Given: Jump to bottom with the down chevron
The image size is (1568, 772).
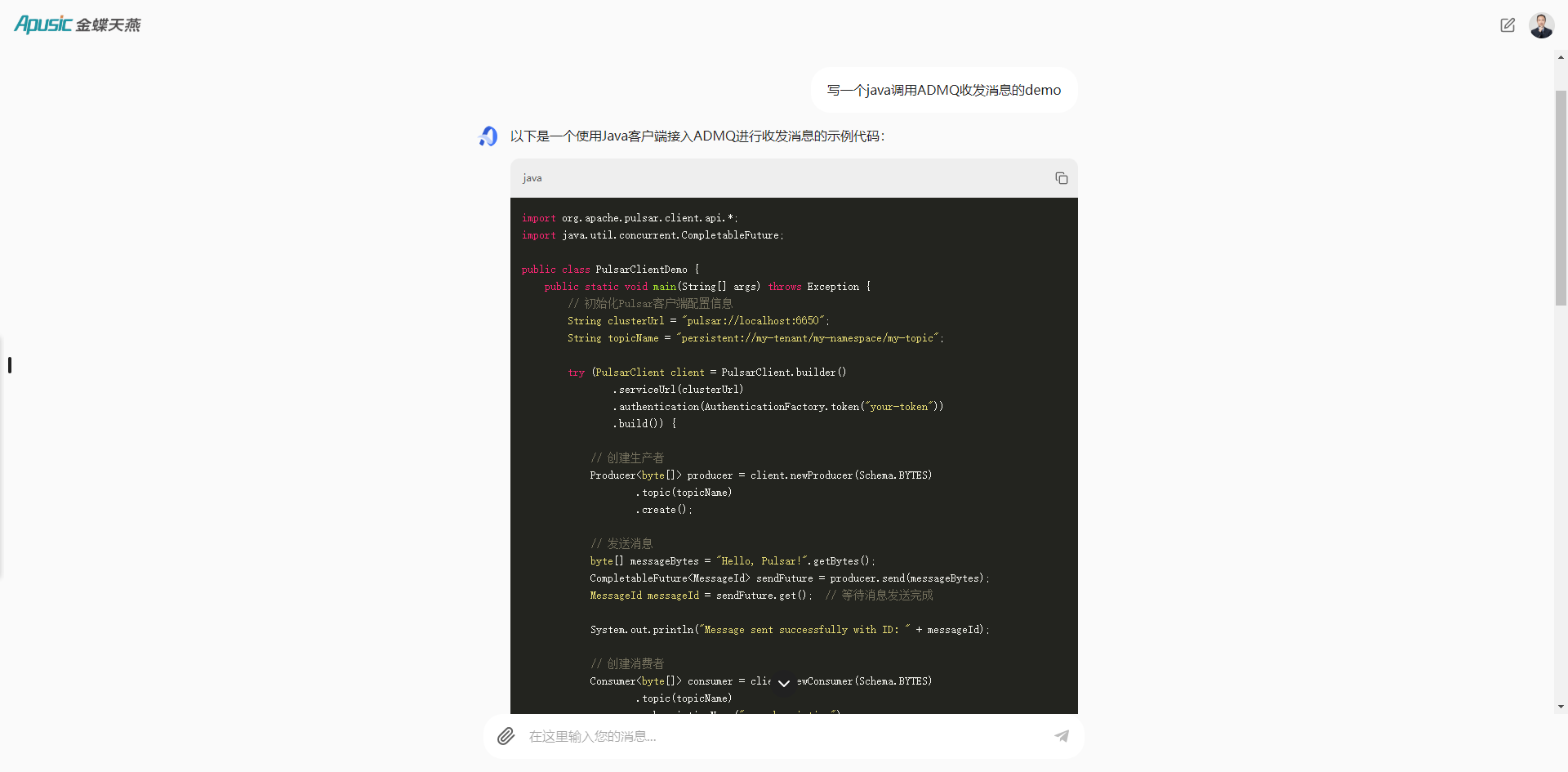Looking at the screenshot, I should (x=783, y=683).
